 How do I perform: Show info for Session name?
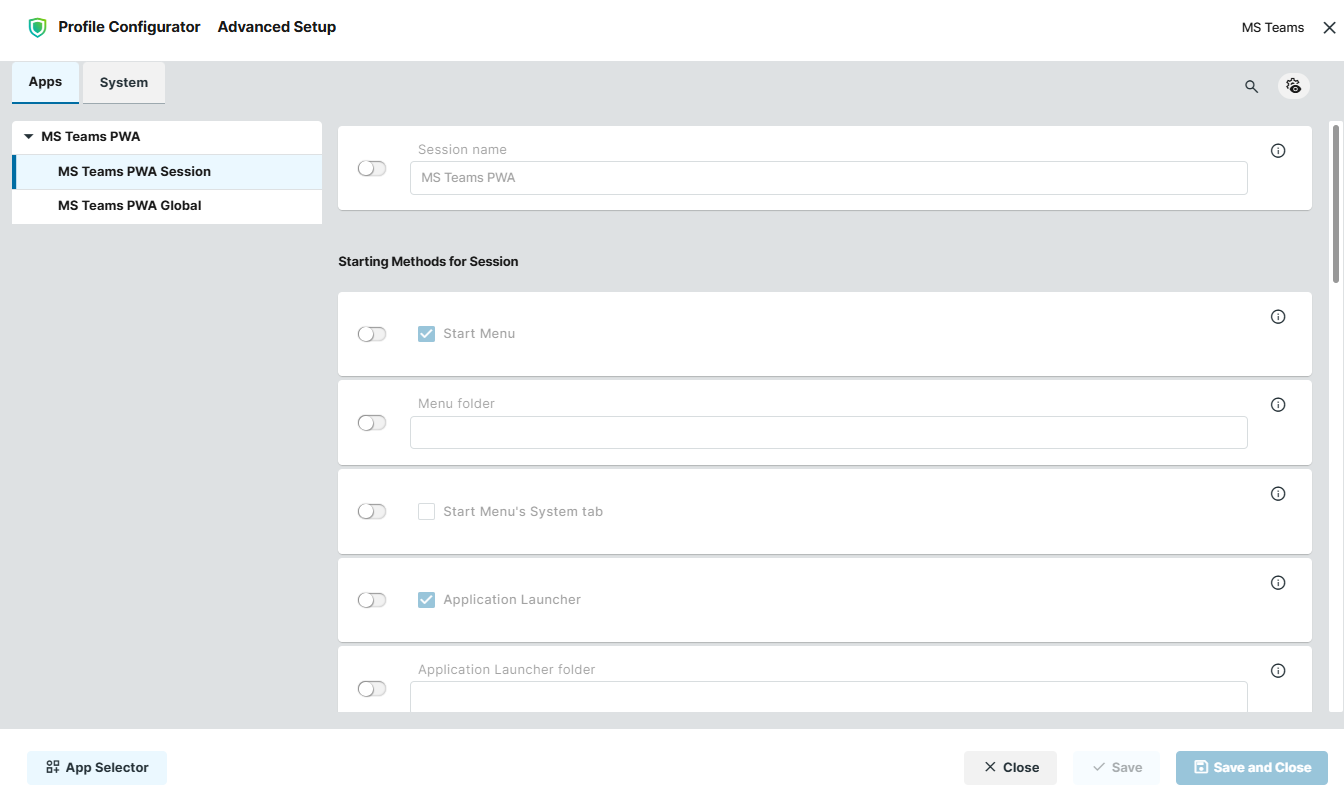(1278, 151)
